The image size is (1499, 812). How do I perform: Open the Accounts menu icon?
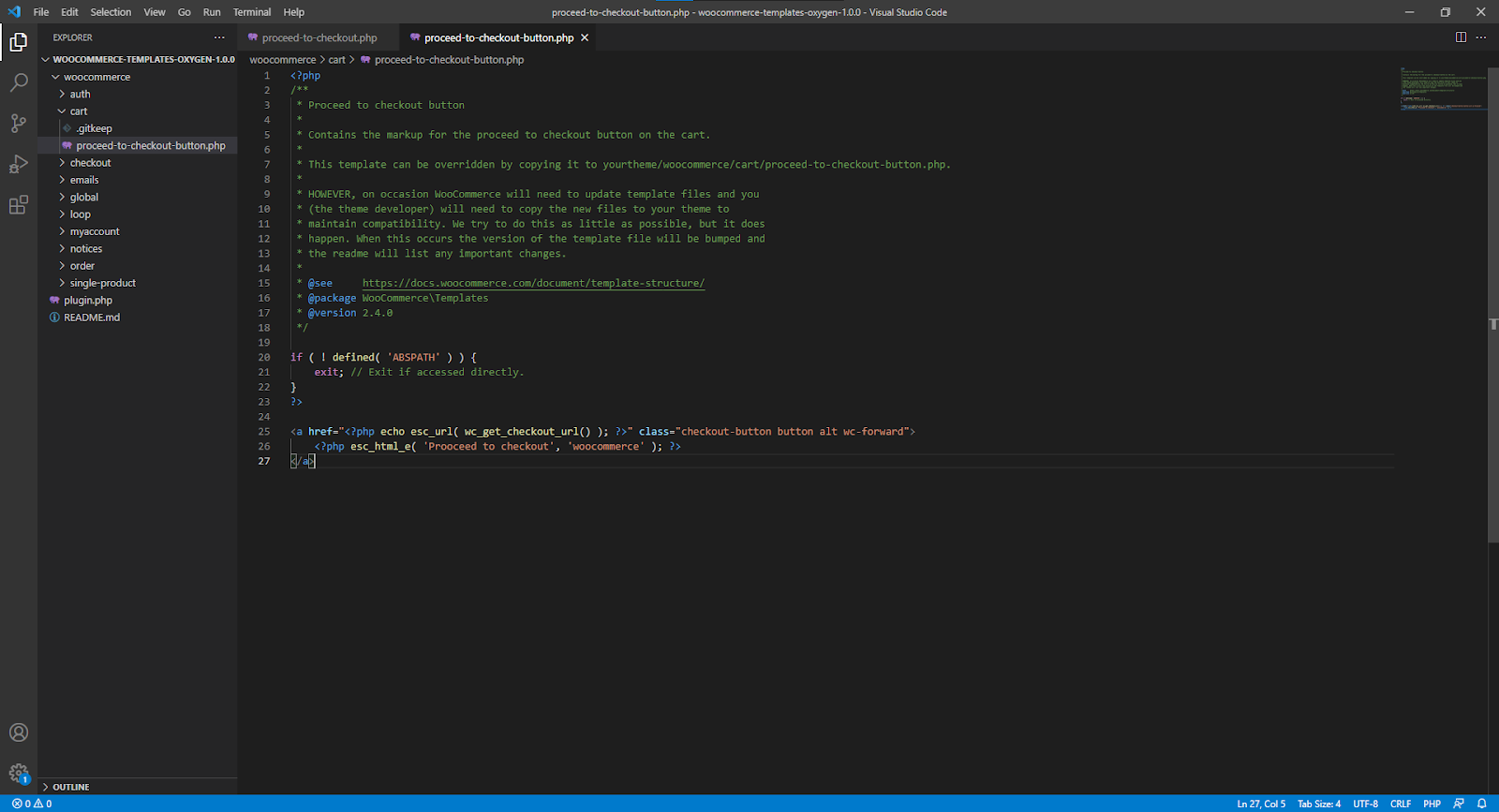click(19, 732)
